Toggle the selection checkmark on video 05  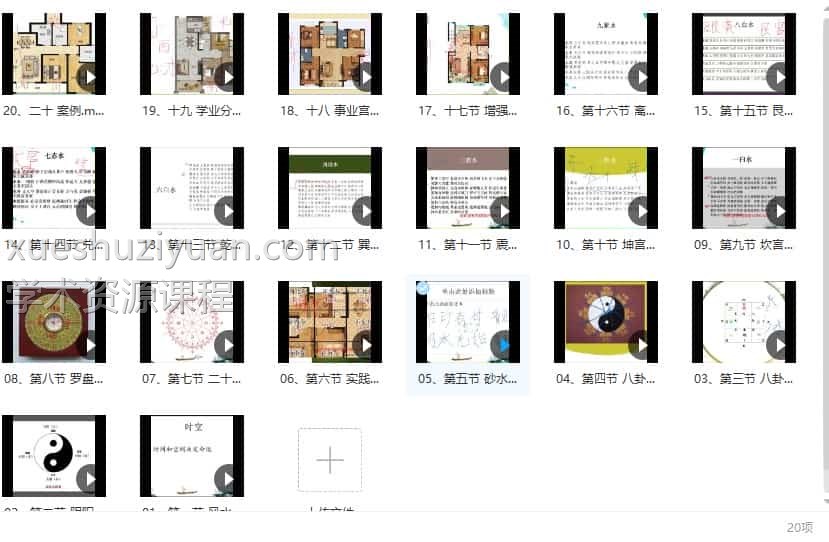(x=422, y=287)
